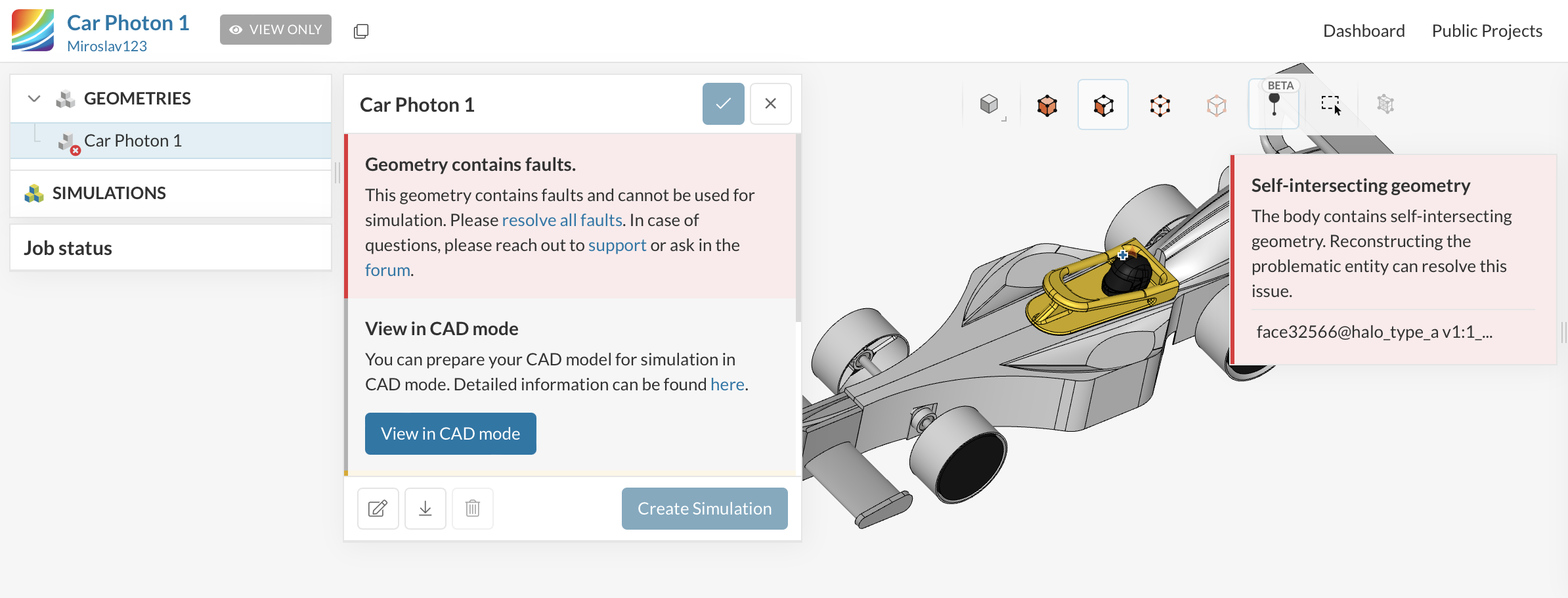
Task: Open the render mode cube dropdown
Action: (x=990, y=104)
